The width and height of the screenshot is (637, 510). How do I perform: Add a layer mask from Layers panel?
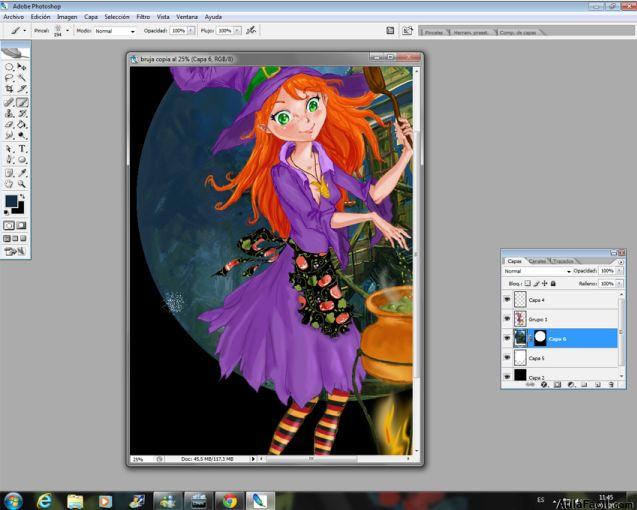557,384
